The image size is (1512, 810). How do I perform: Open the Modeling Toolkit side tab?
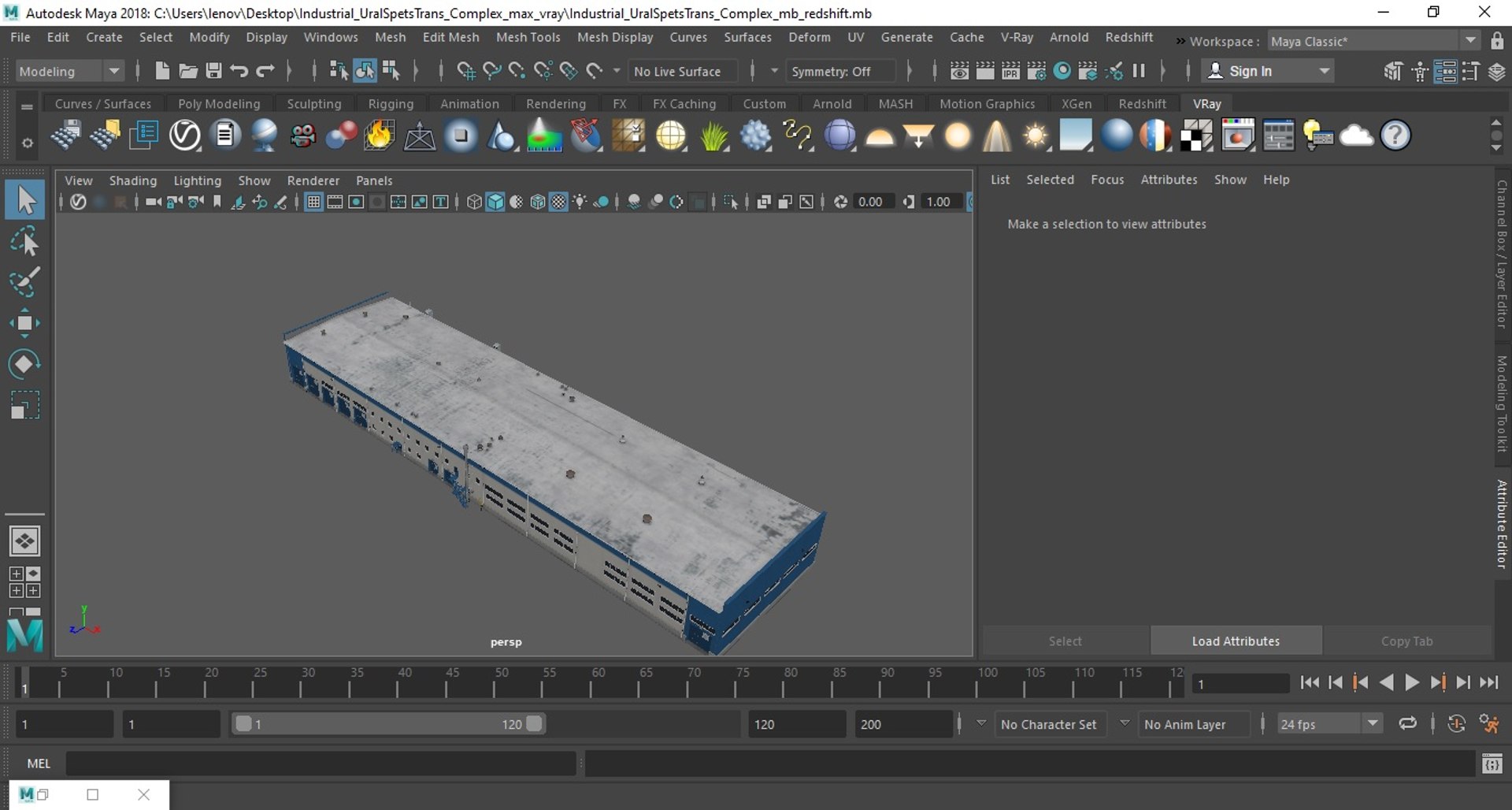pos(1502,403)
